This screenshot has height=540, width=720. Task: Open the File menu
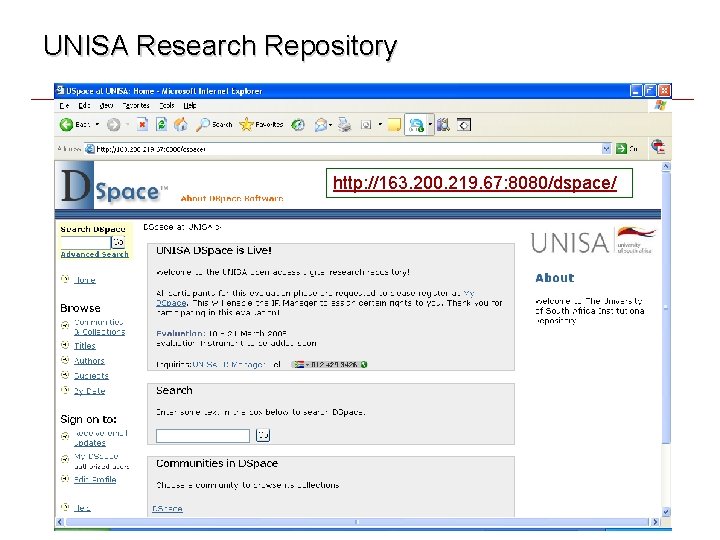(x=64, y=106)
